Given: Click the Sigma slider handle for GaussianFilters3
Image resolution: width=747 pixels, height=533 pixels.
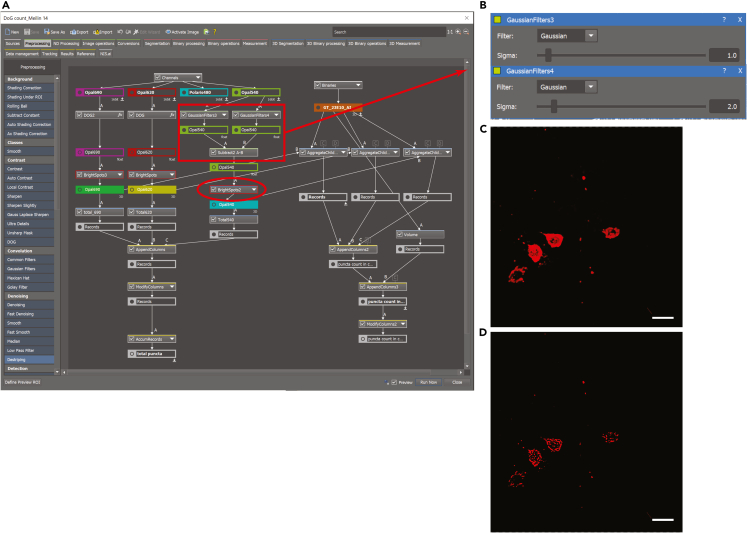Looking at the screenshot, I should [x=548, y=55].
